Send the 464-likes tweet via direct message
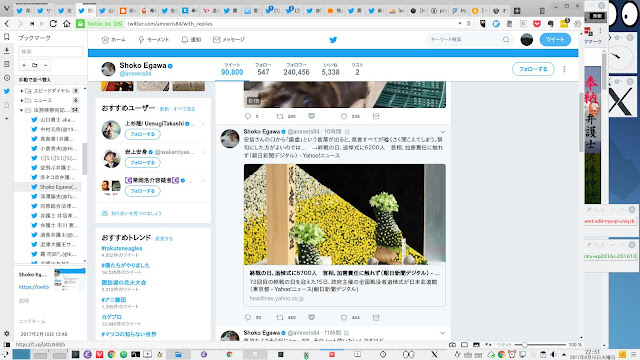 click(x=376, y=317)
